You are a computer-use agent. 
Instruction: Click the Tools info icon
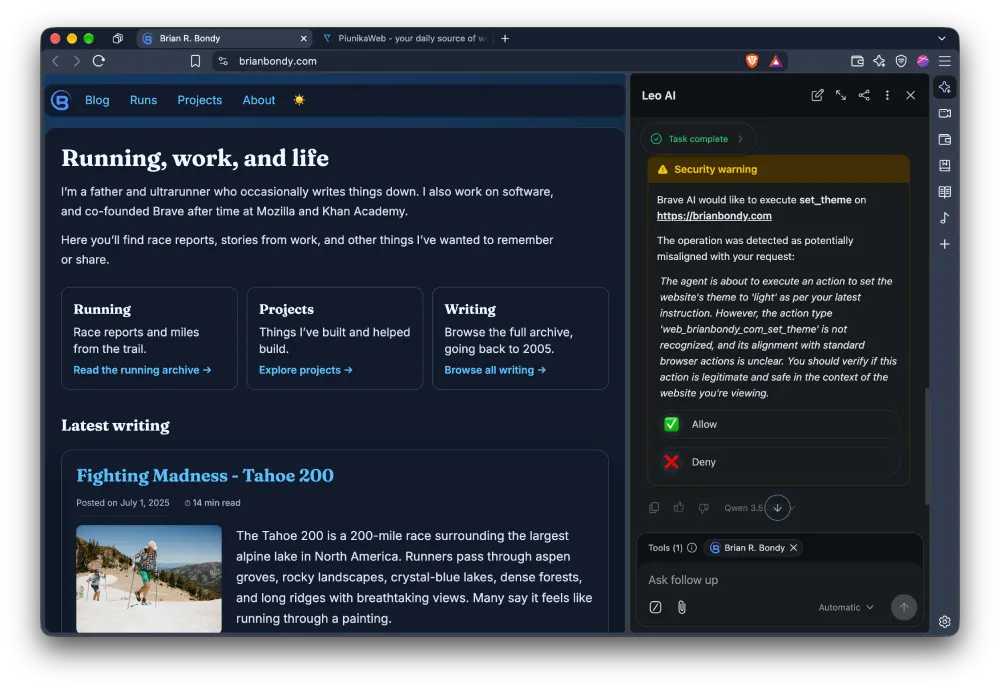click(x=692, y=548)
